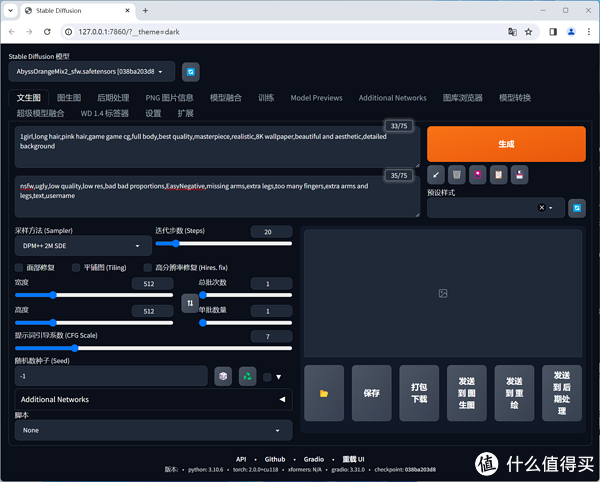Image resolution: width=600 pixels, height=482 pixels.
Task: Click the orange 生成 generate button
Action: (506, 144)
